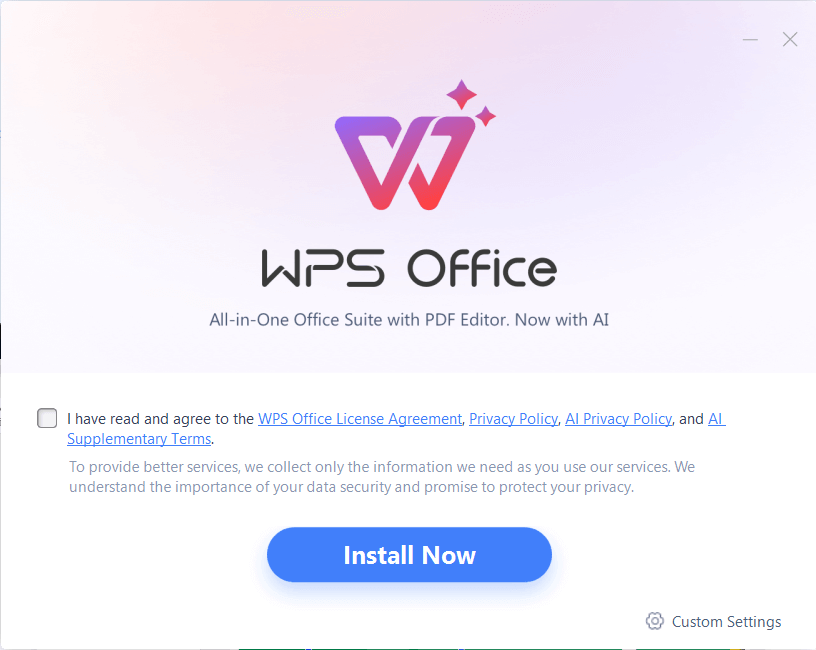Tick the license agreement checkbox
816x650 pixels.
click(x=47, y=418)
